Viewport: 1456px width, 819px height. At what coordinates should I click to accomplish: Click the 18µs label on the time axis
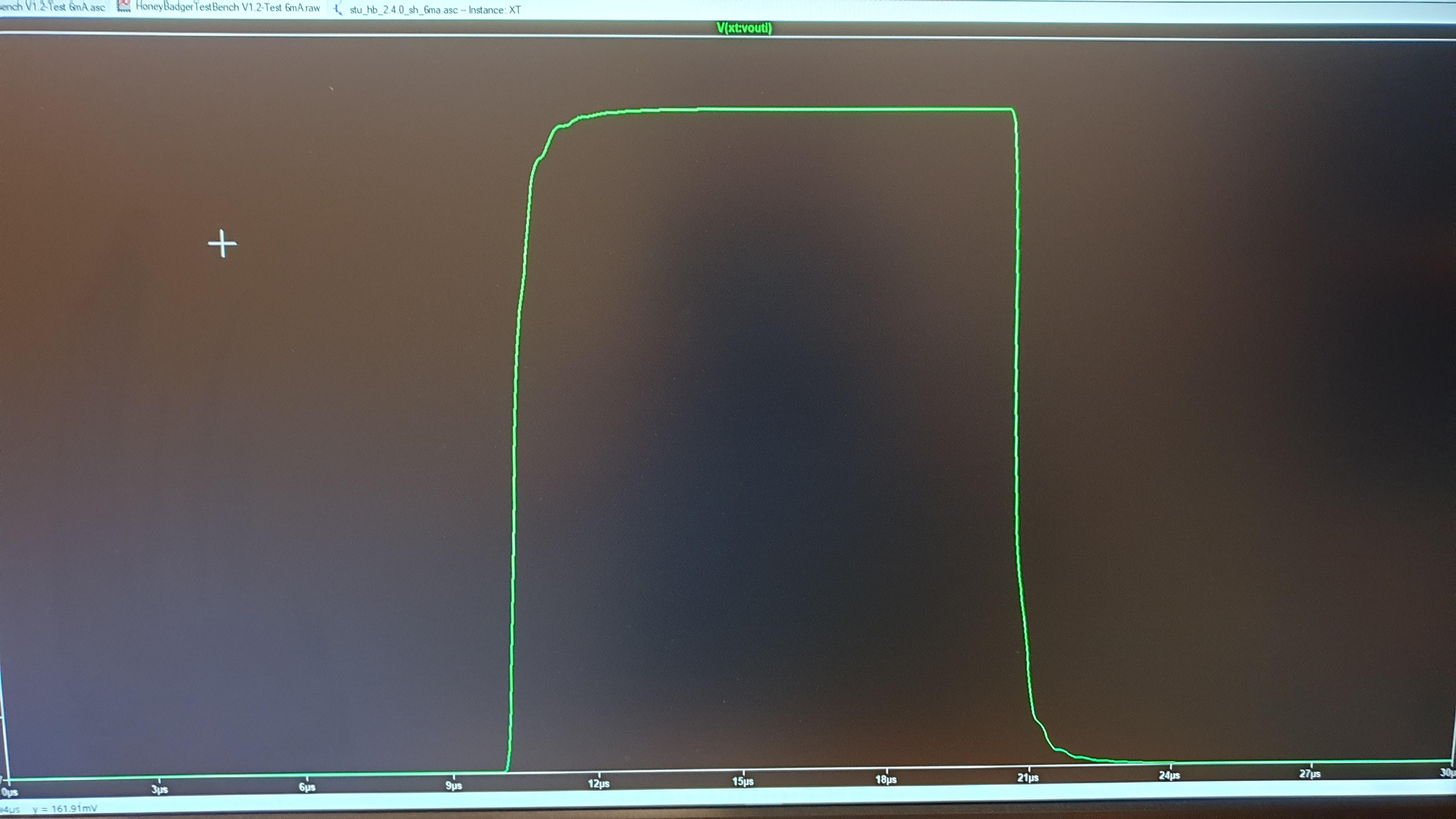pos(886,779)
